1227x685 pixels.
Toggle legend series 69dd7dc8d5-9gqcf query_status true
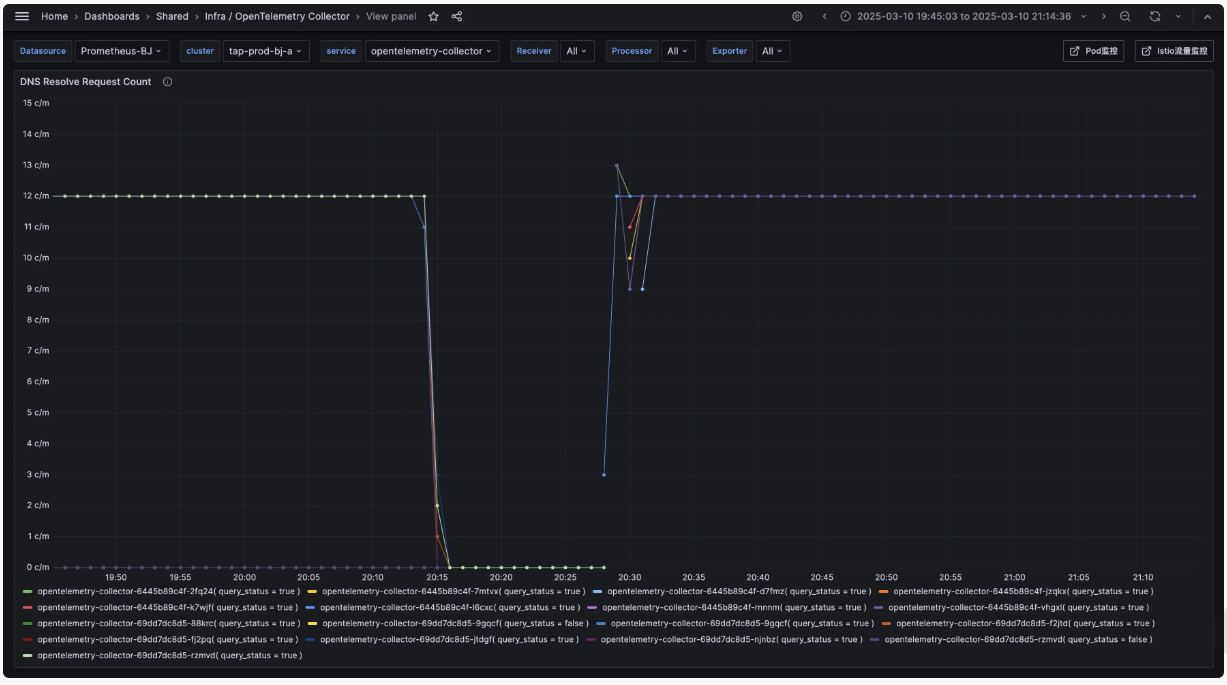[x=742, y=624]
